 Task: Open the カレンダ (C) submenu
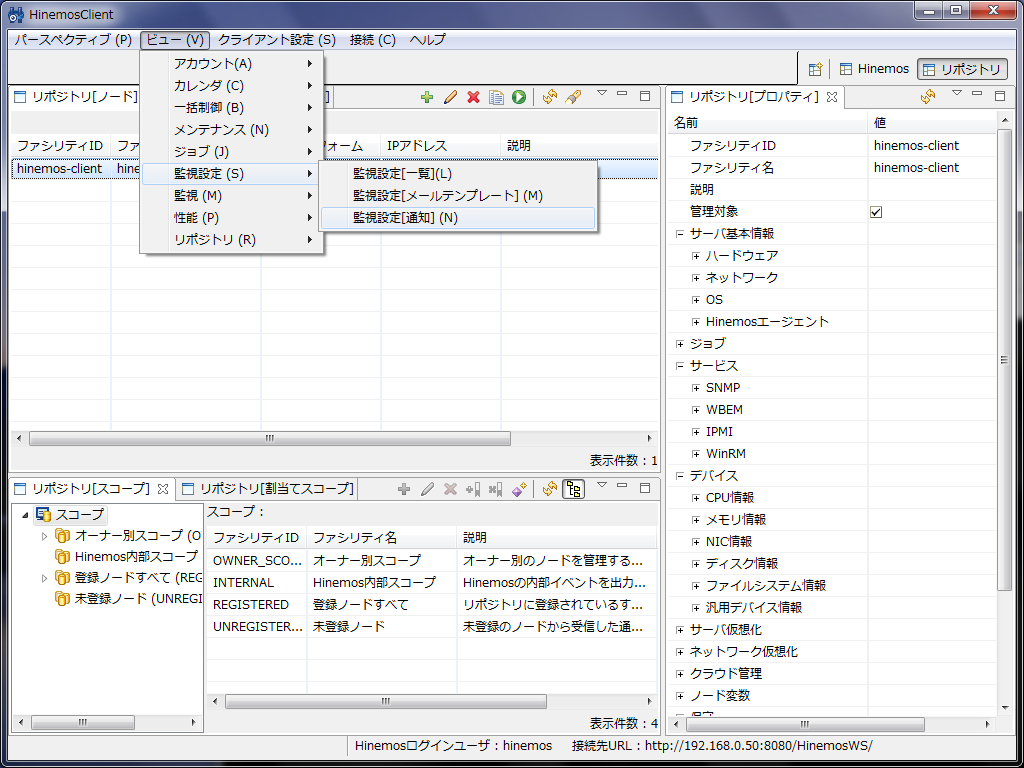pyautogui.click(x=232, y=86)
